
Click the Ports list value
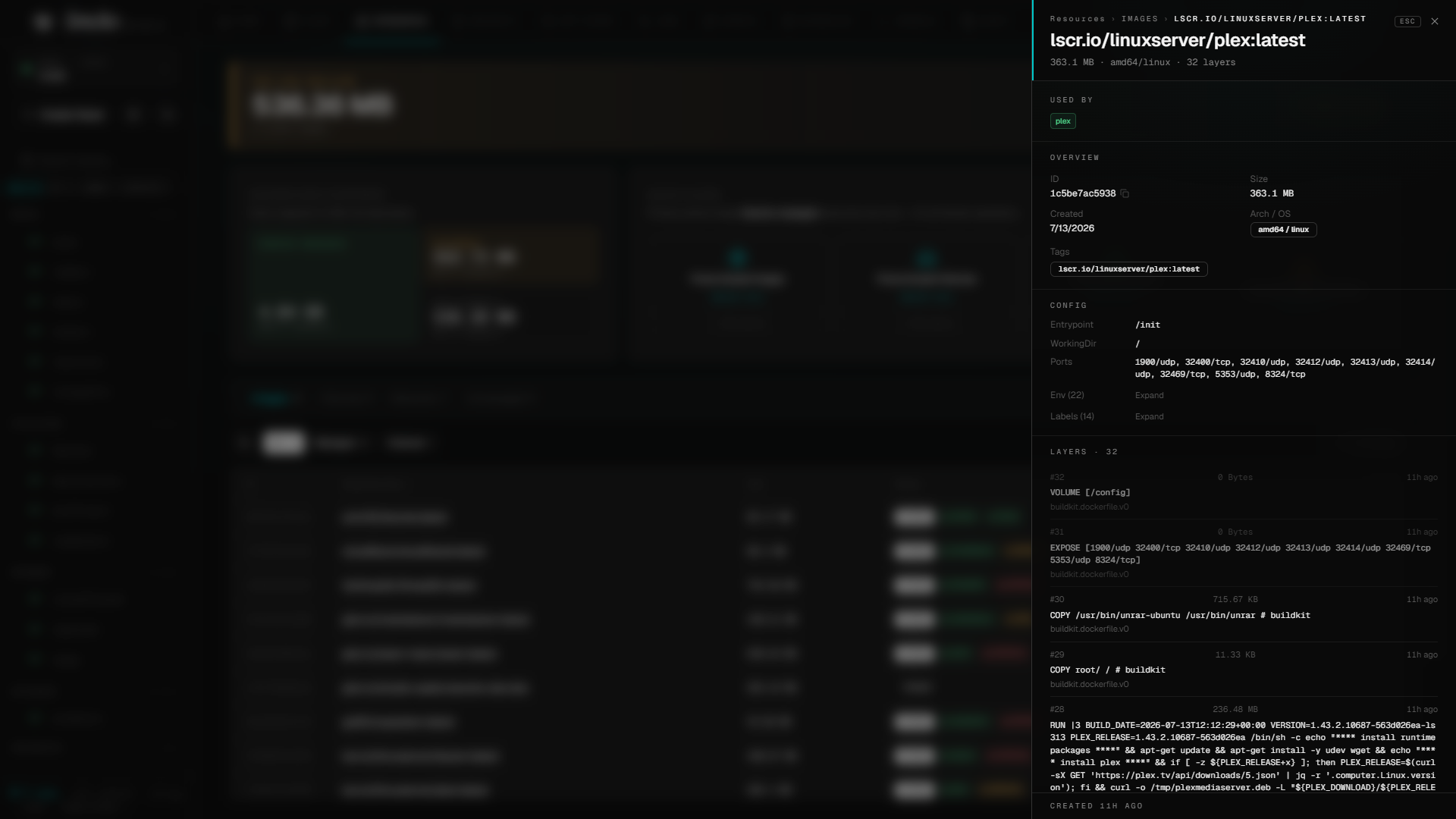1285,369
